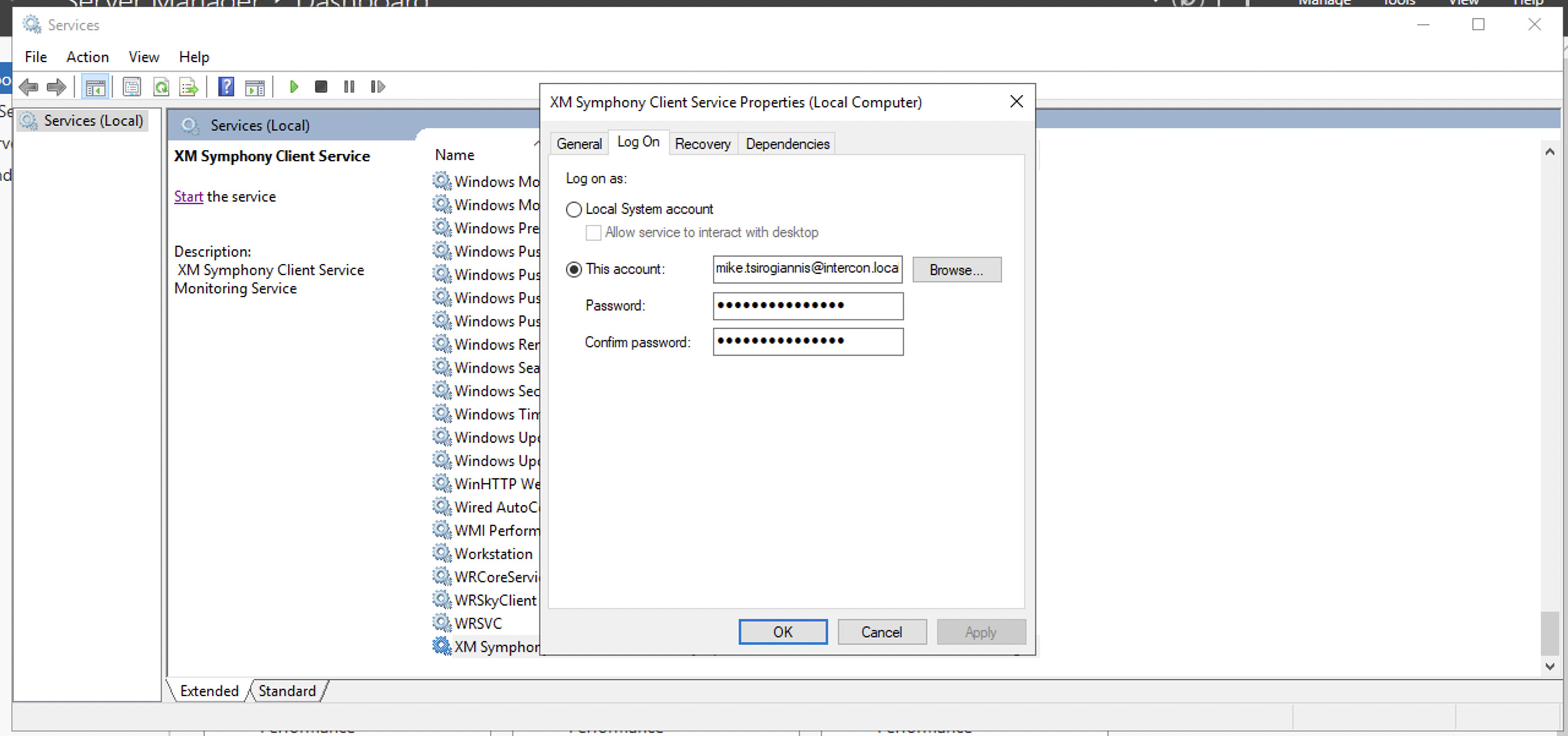This screenshot has width=1568, height=736.
Task: Click the Start the service link
Action: coord(188,197)
